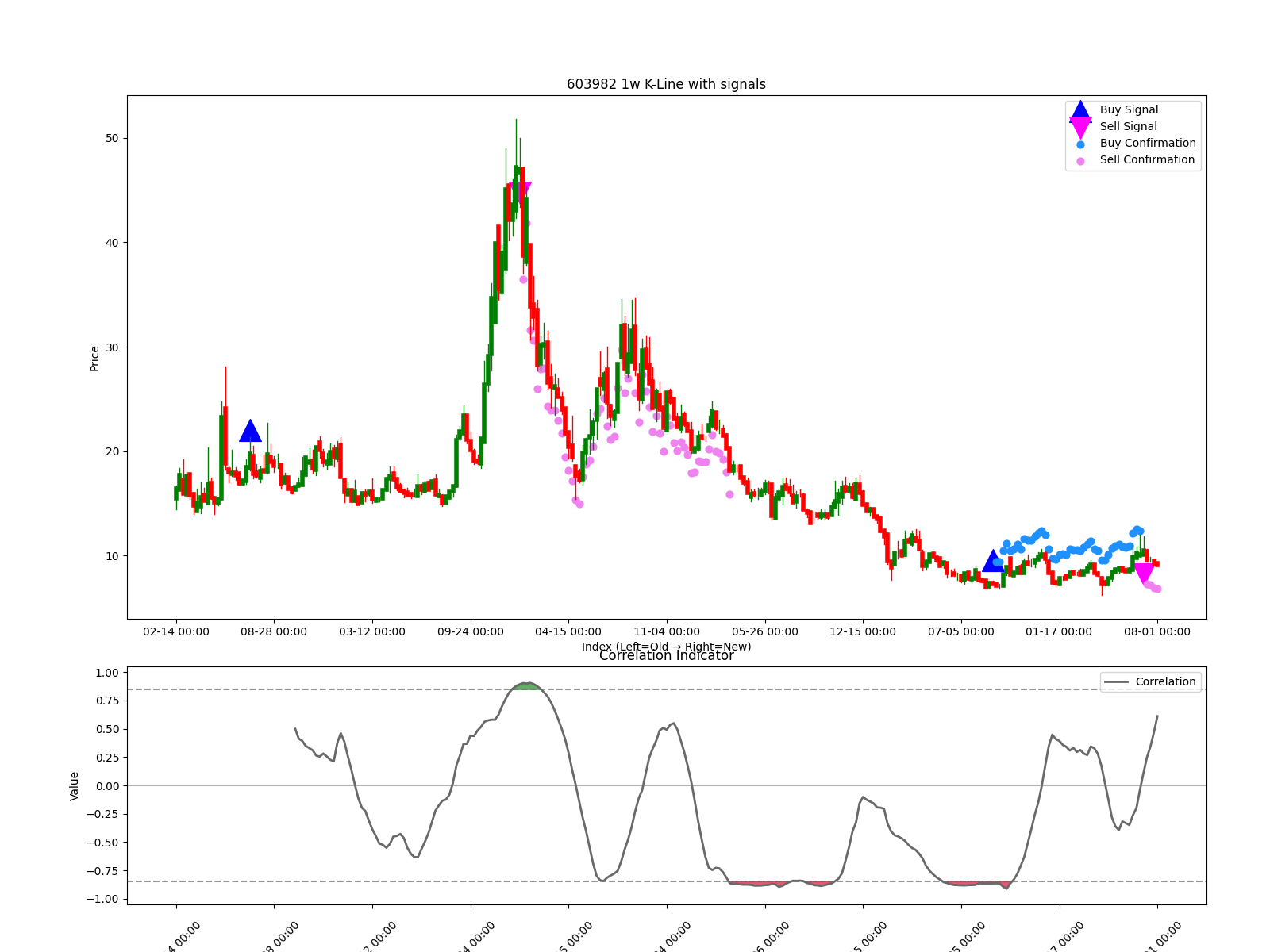Click the blue Buy Signal triangle near 08-28
Viewport: 1270px width, 952px height.
tap(250, 431)
